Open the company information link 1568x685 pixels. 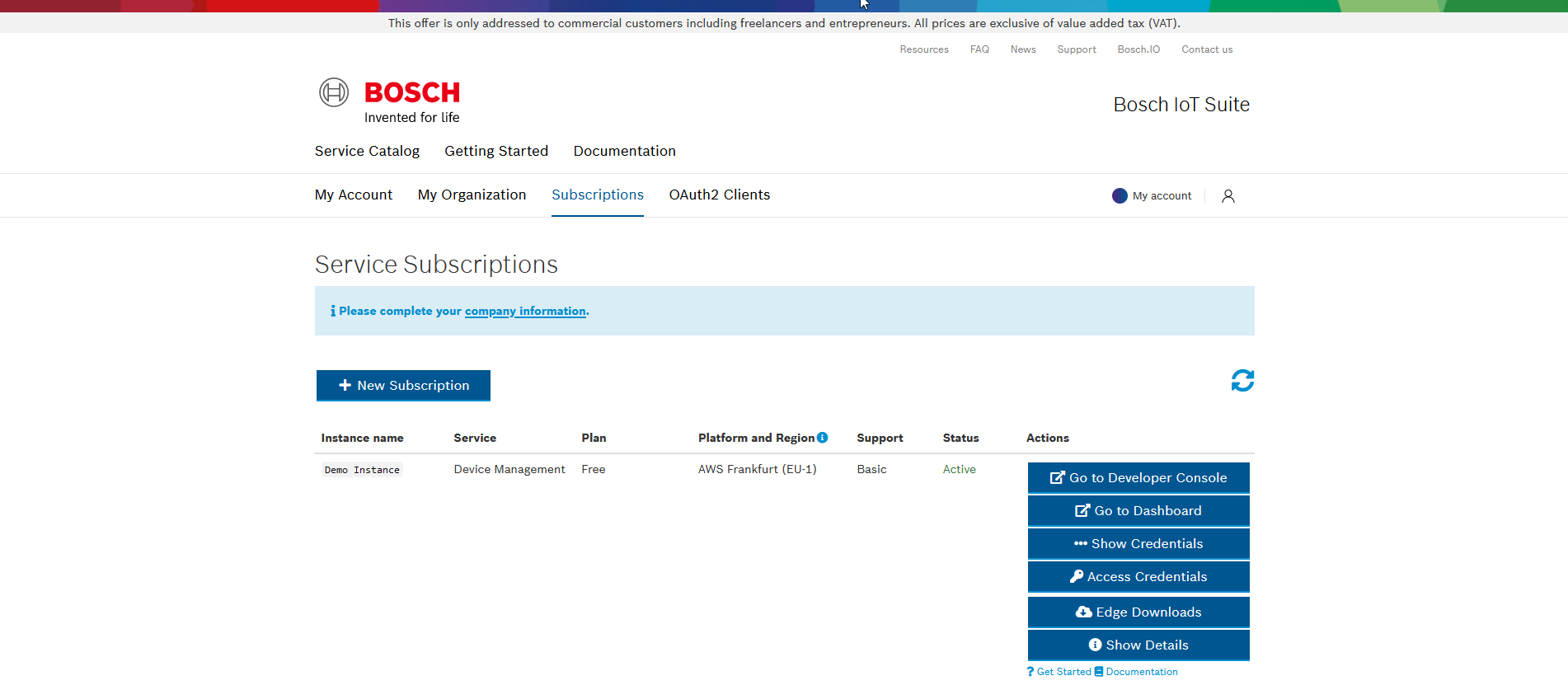tap(525, 312)
